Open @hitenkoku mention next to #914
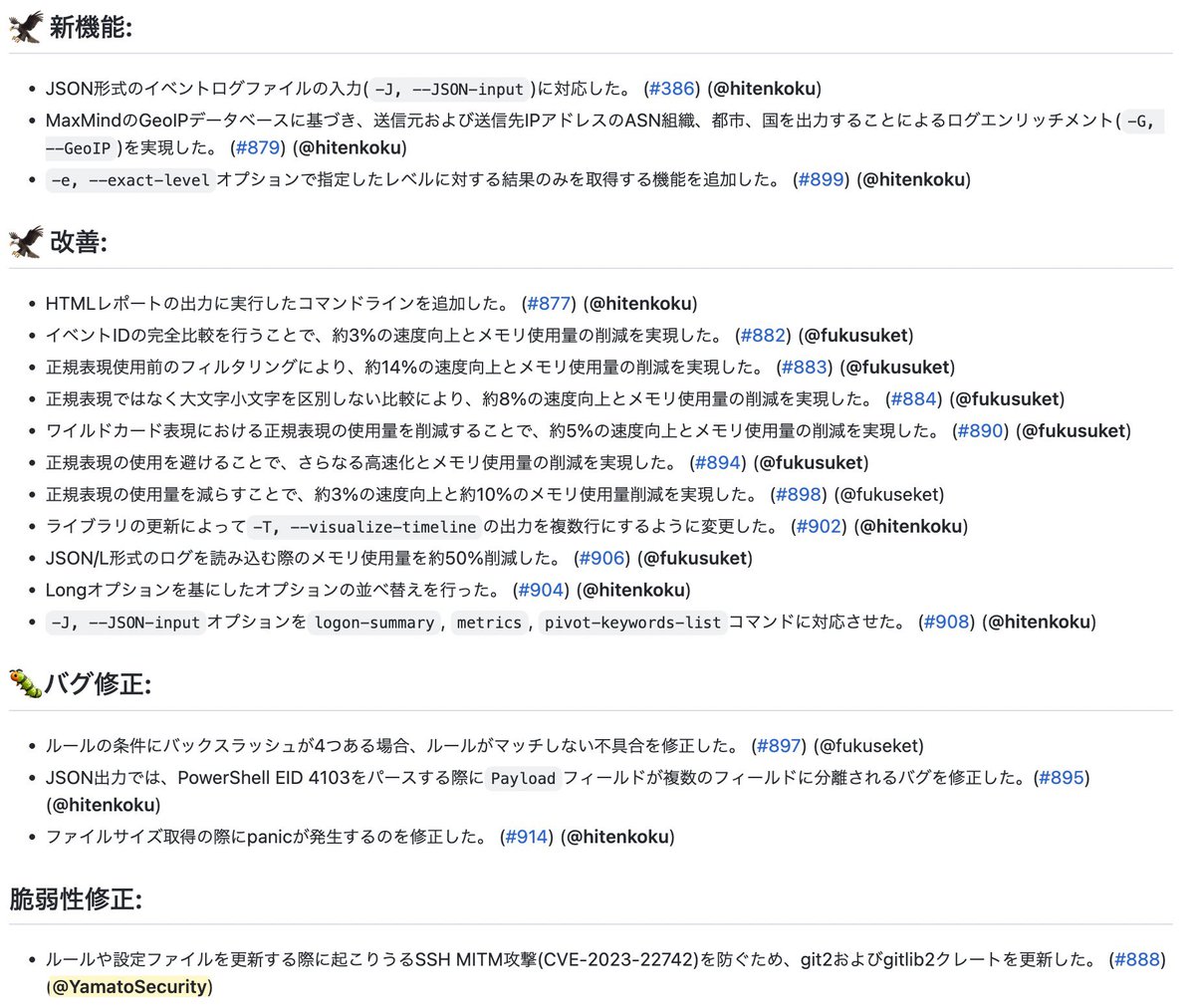This screenshot has height=1008, width=1195. 618,838
